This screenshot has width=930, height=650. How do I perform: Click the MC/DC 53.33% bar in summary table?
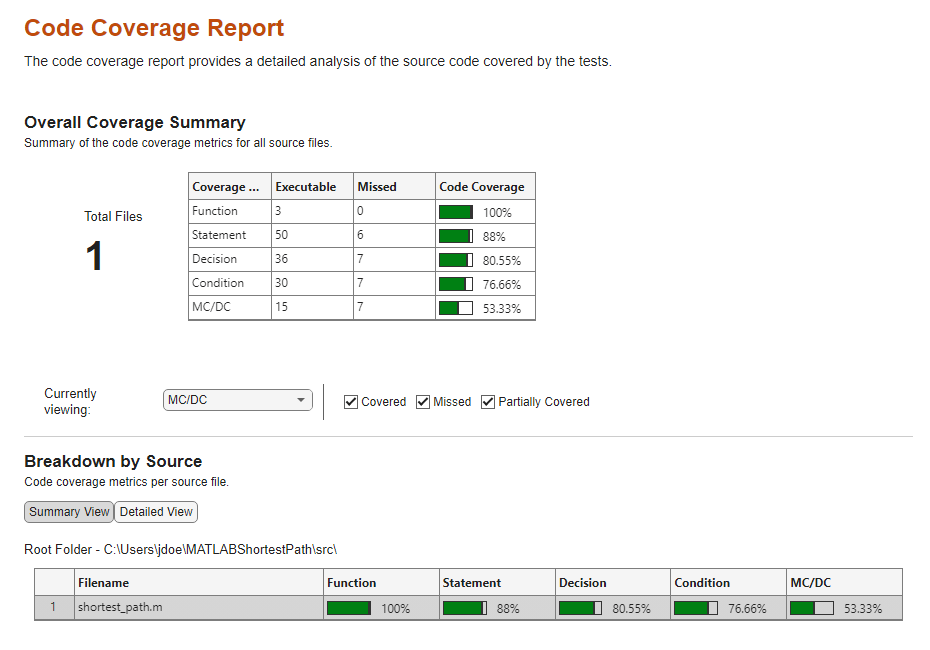pos(456,308)
